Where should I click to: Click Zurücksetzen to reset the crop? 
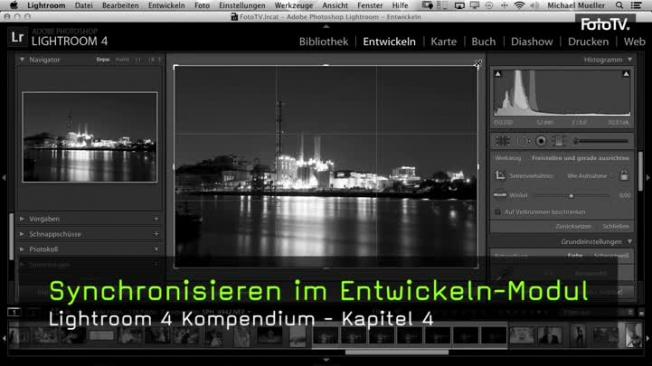tap(573, 227)
